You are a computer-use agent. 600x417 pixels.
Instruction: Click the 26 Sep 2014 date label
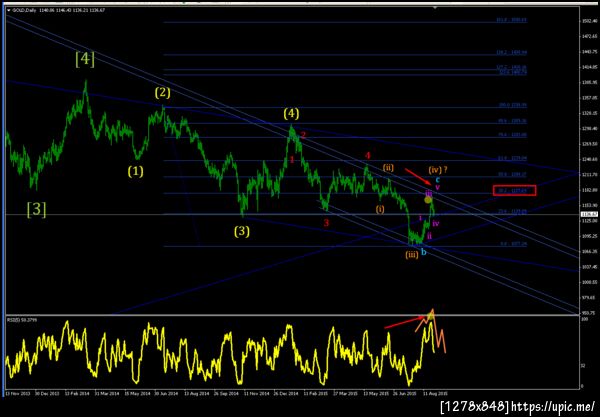[226, 393]
